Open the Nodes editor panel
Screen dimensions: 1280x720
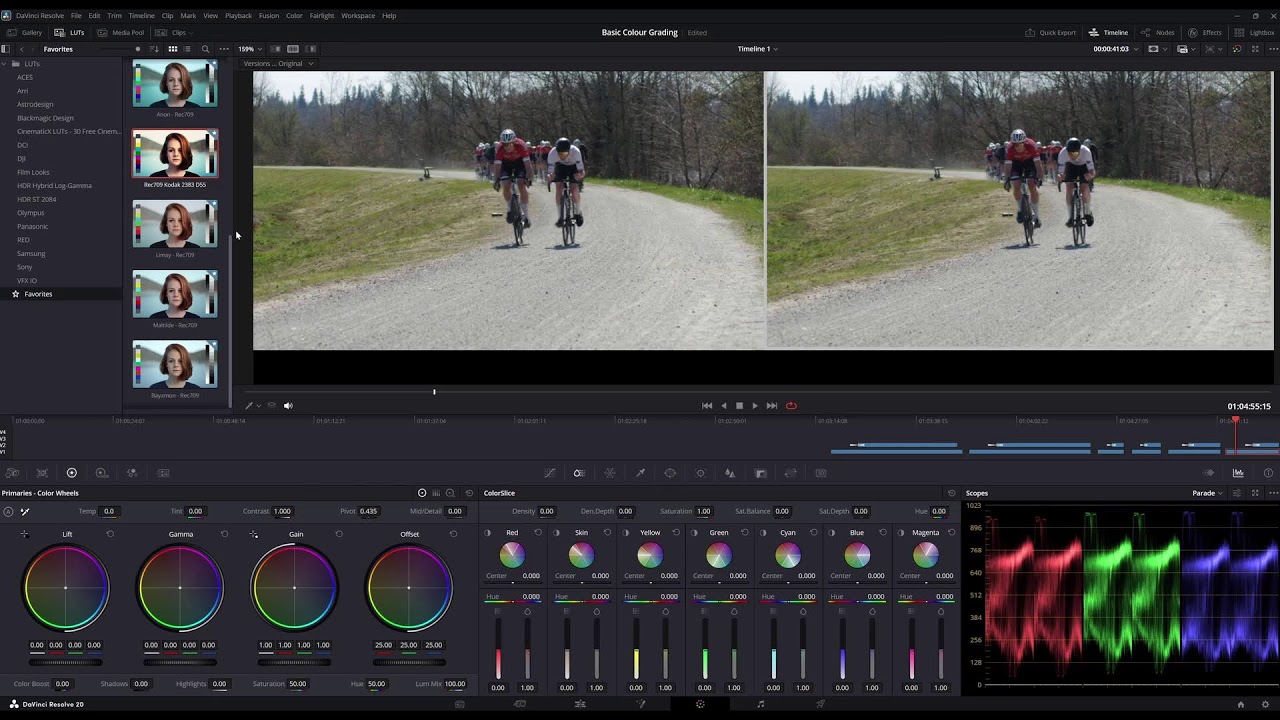[x=1158, y=32]
